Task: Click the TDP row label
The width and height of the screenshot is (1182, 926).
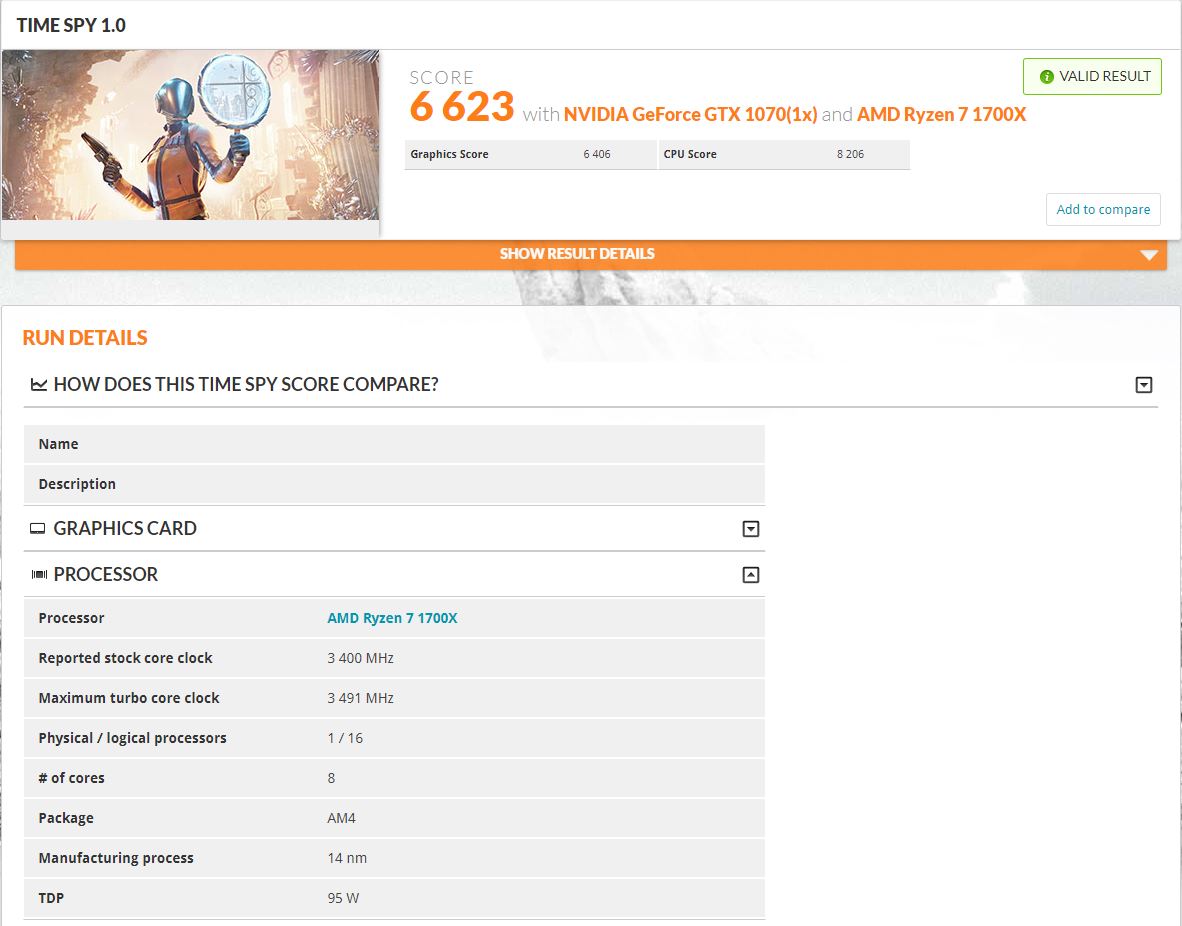Action: 51,898
